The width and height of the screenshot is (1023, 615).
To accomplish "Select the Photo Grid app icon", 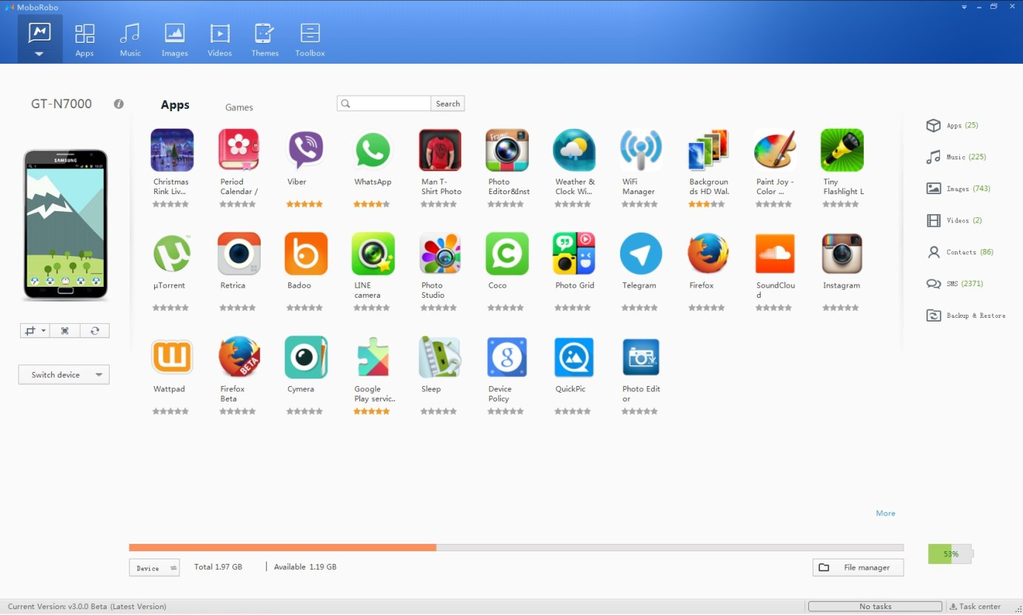I will [x=574, y=254].
